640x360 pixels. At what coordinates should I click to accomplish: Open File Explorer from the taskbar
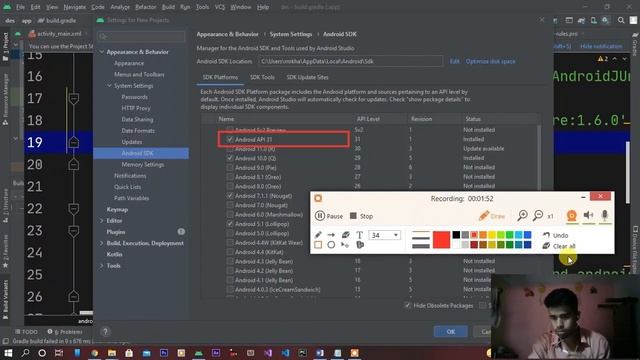click(111, 353)
